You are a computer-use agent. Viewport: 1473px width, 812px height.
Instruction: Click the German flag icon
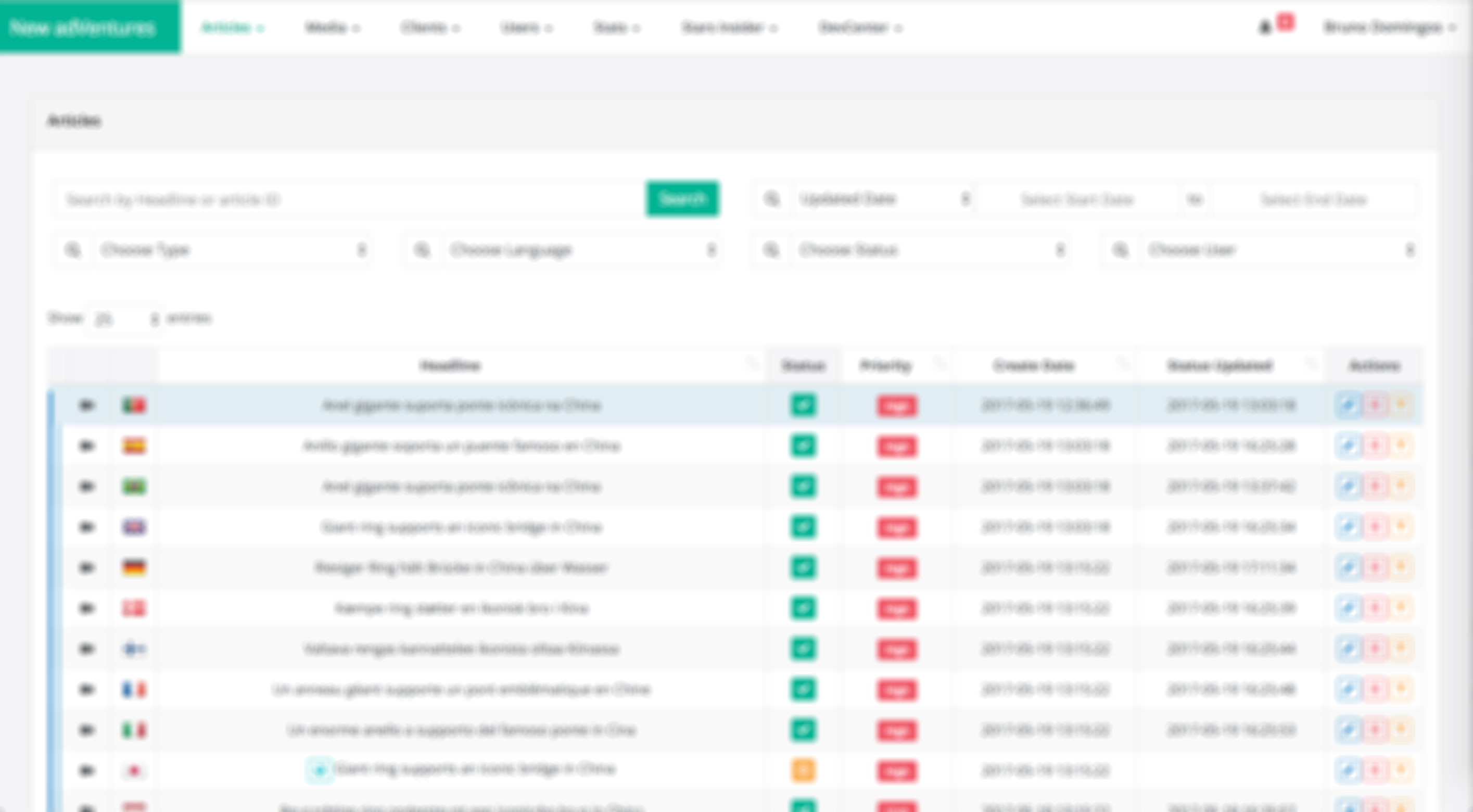click(x=134, y=567)
